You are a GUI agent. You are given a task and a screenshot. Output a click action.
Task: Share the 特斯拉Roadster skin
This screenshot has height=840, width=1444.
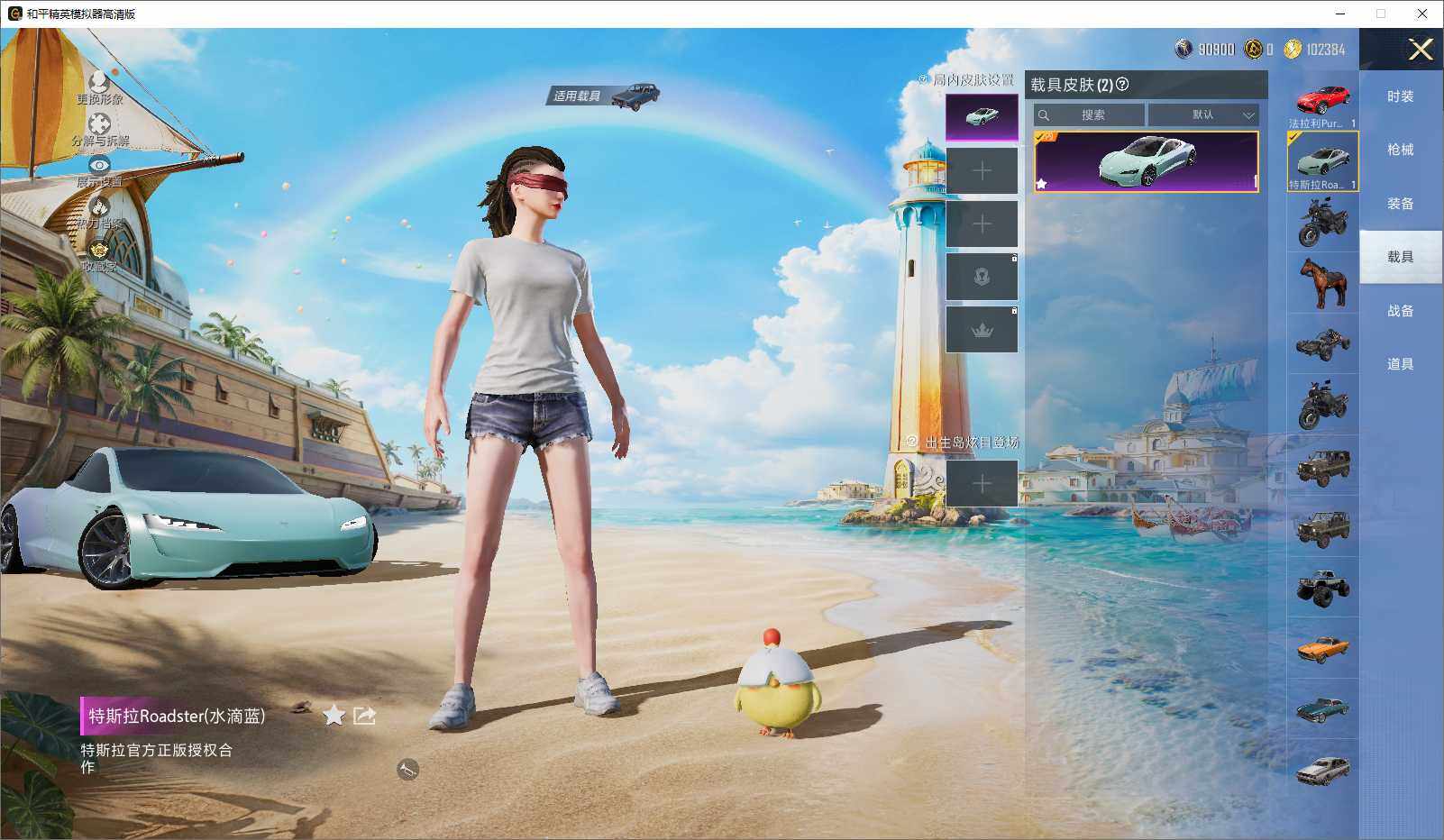coord(364,716)
